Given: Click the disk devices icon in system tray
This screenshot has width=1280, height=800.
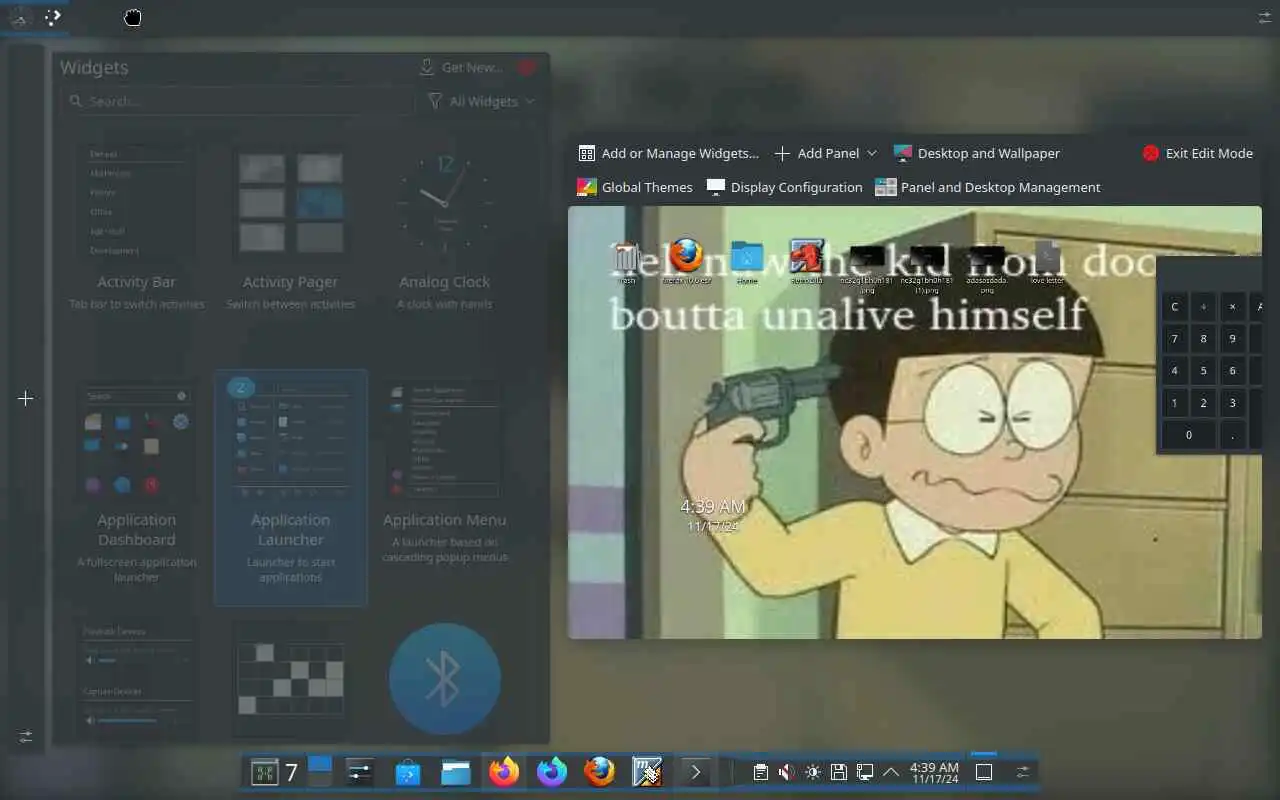Looking at the screenshot, I should 839,772.
